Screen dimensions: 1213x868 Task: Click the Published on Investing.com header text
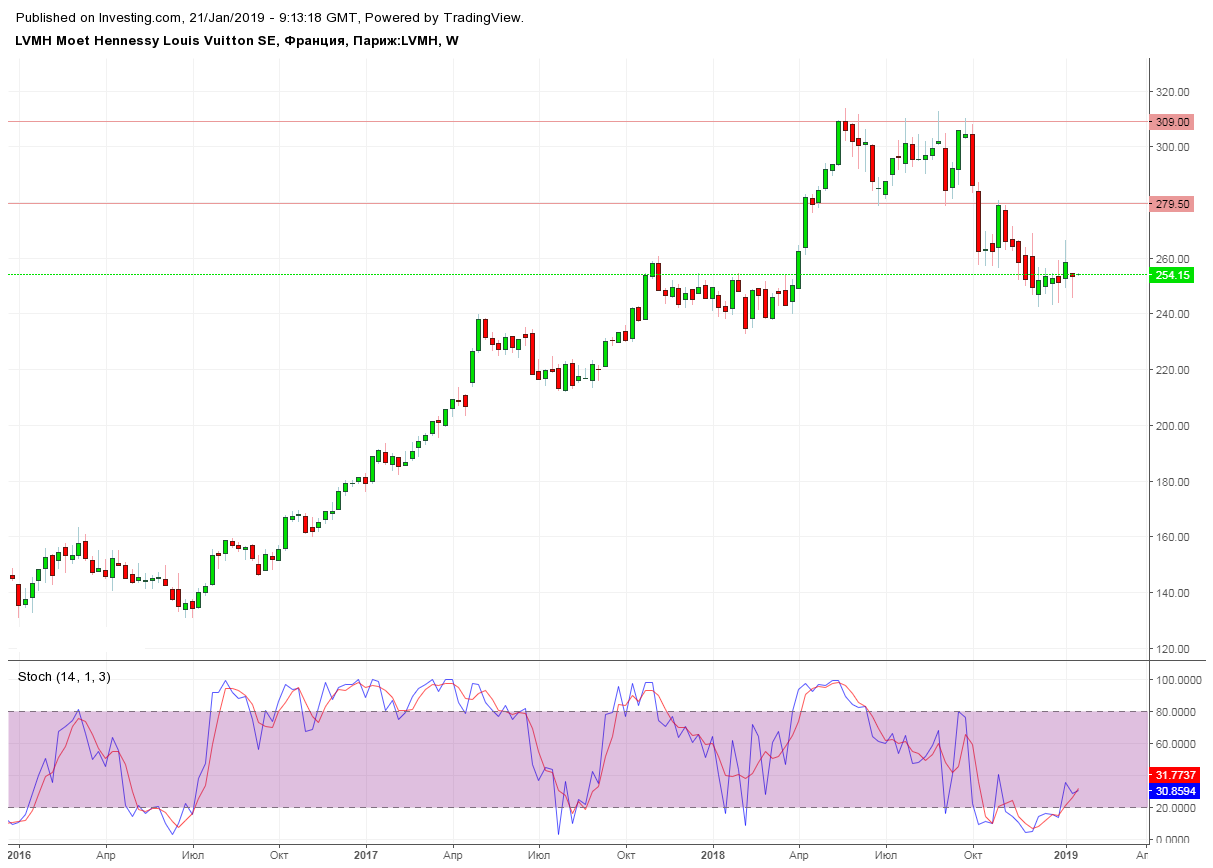(270, 18)
